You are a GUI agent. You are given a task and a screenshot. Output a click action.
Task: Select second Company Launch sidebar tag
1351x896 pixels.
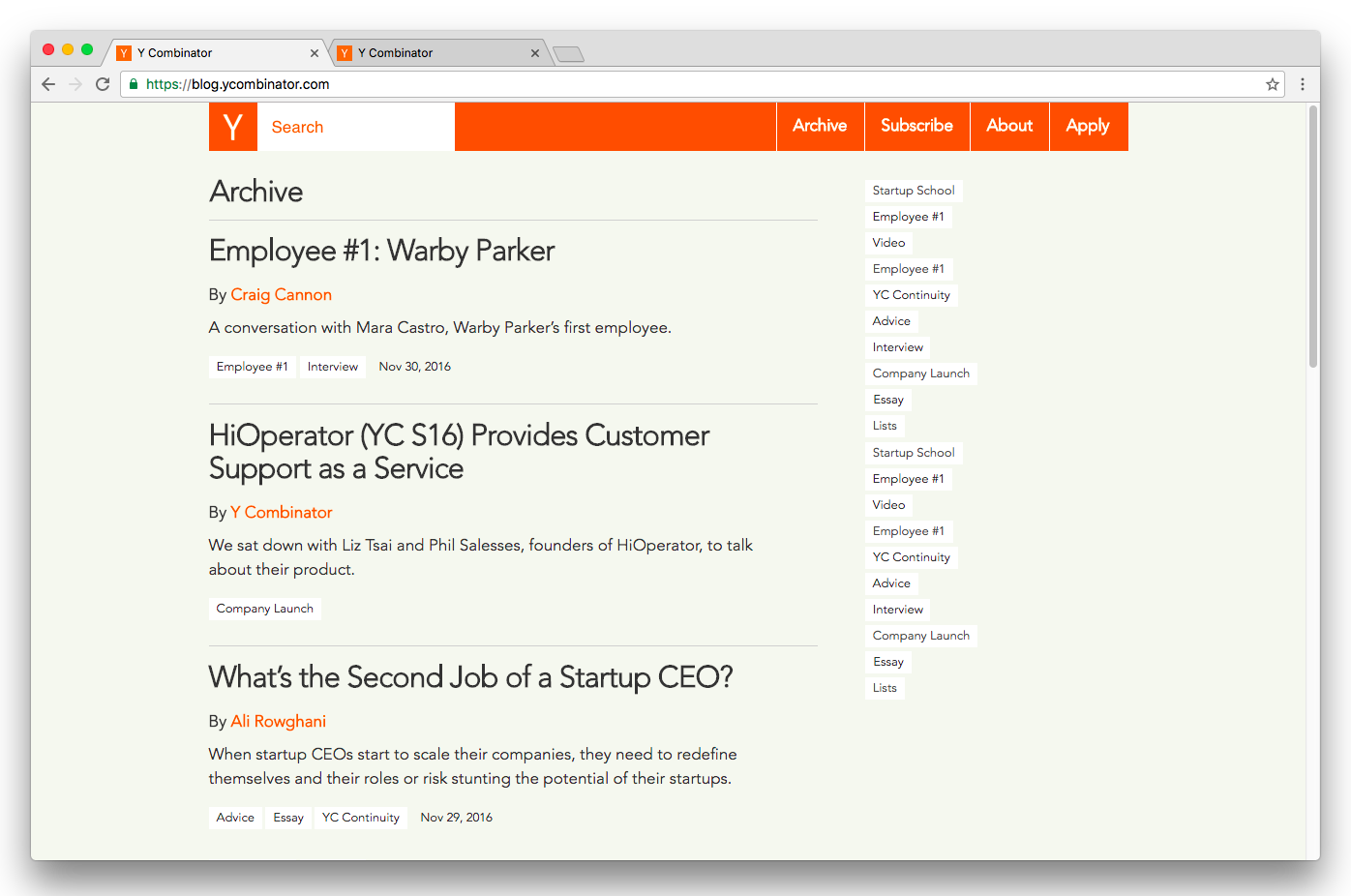pyautogui.click(x=921, y=636)
